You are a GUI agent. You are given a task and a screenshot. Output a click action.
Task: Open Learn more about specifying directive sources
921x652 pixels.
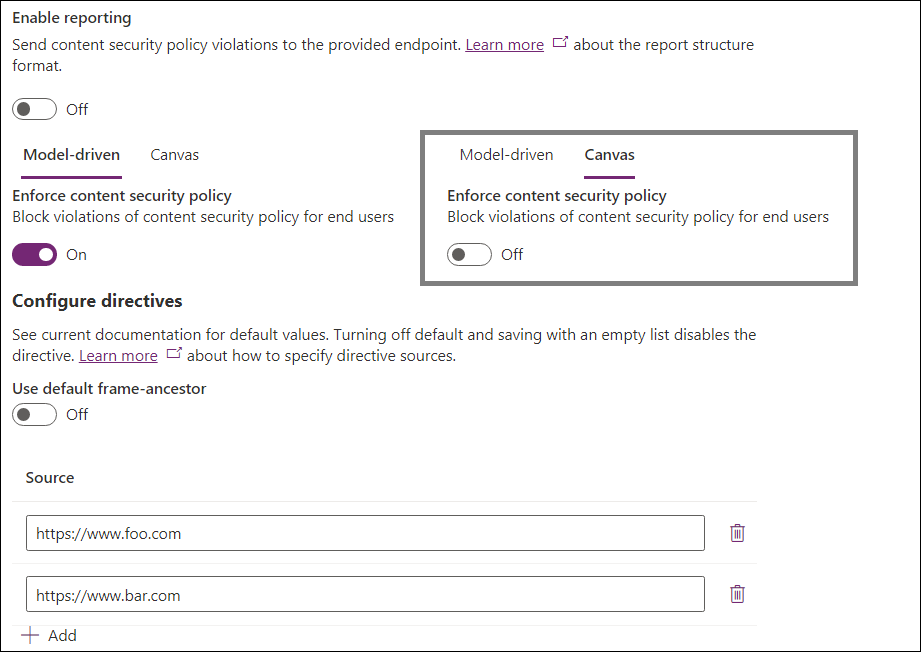(x=118, y=355)
